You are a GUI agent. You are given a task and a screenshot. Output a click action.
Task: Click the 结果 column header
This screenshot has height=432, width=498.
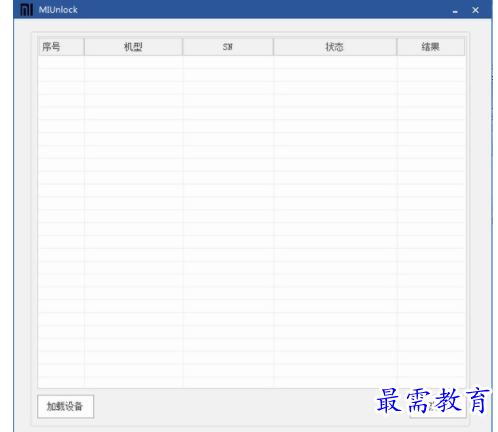(x=431, y=47)
